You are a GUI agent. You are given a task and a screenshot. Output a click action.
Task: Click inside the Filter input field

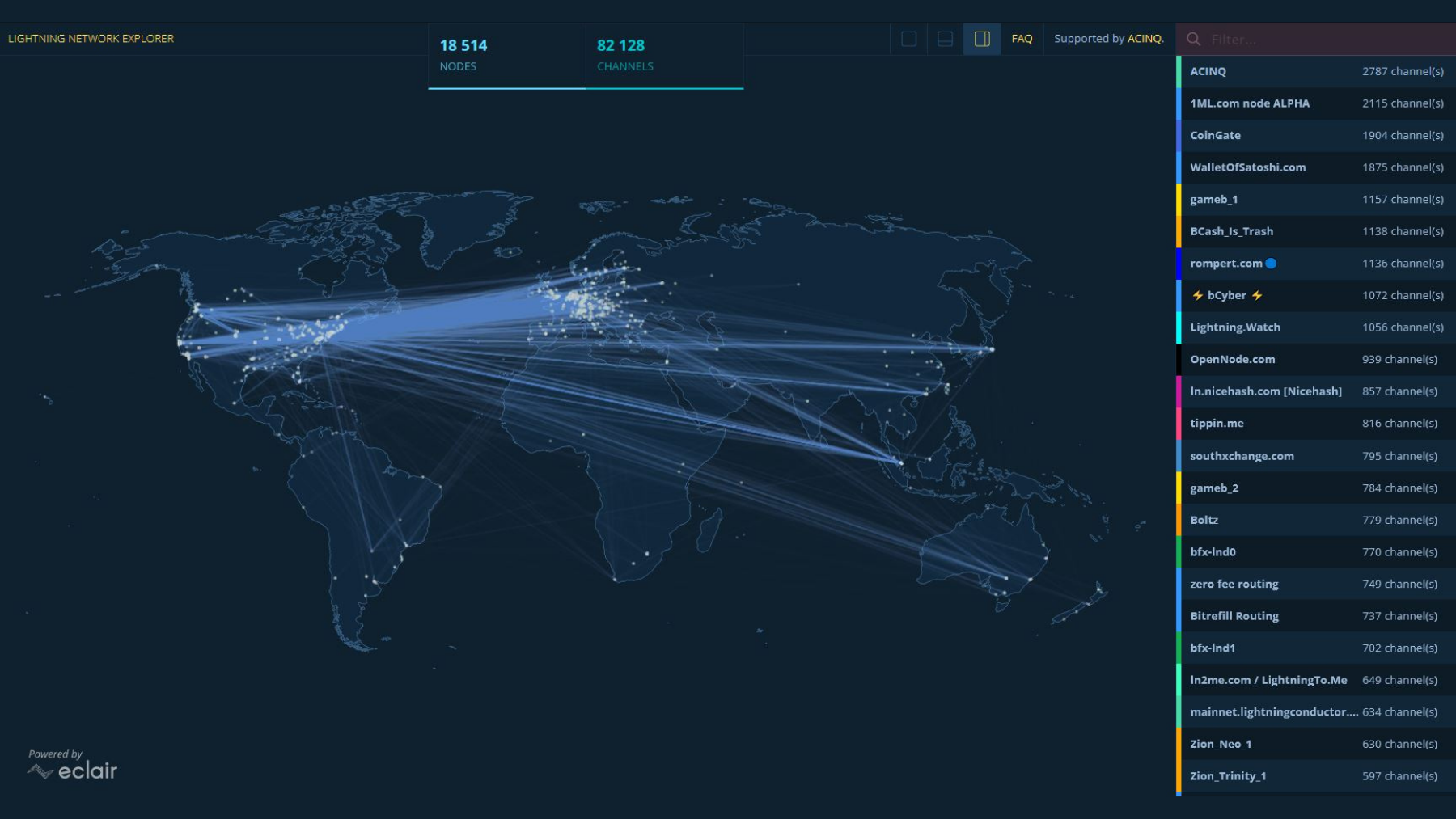[x=1294, y=39]
